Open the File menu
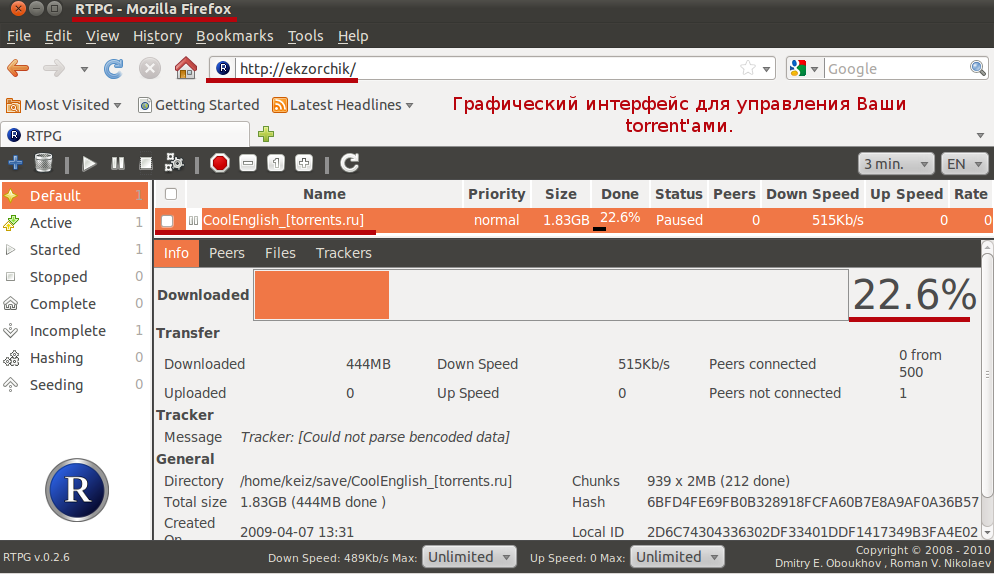 [18, 36]
